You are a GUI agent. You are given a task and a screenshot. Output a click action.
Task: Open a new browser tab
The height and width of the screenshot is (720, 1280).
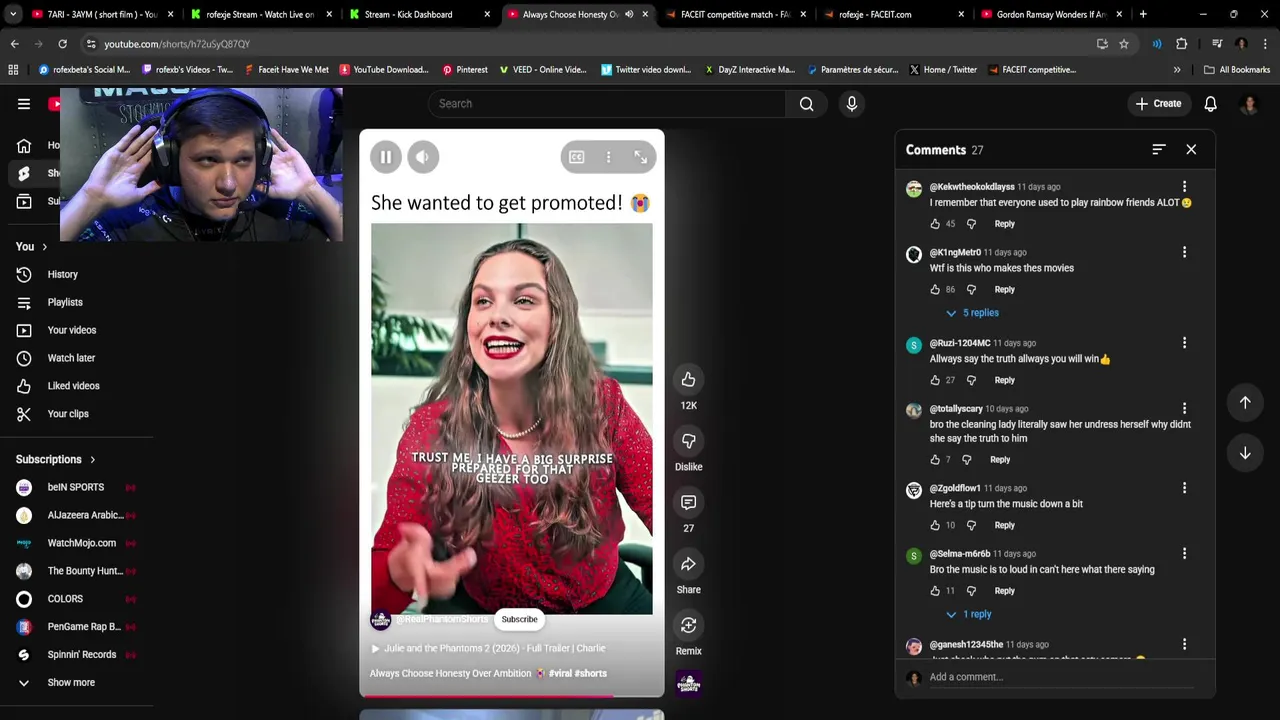click(x=1143, y=14)
